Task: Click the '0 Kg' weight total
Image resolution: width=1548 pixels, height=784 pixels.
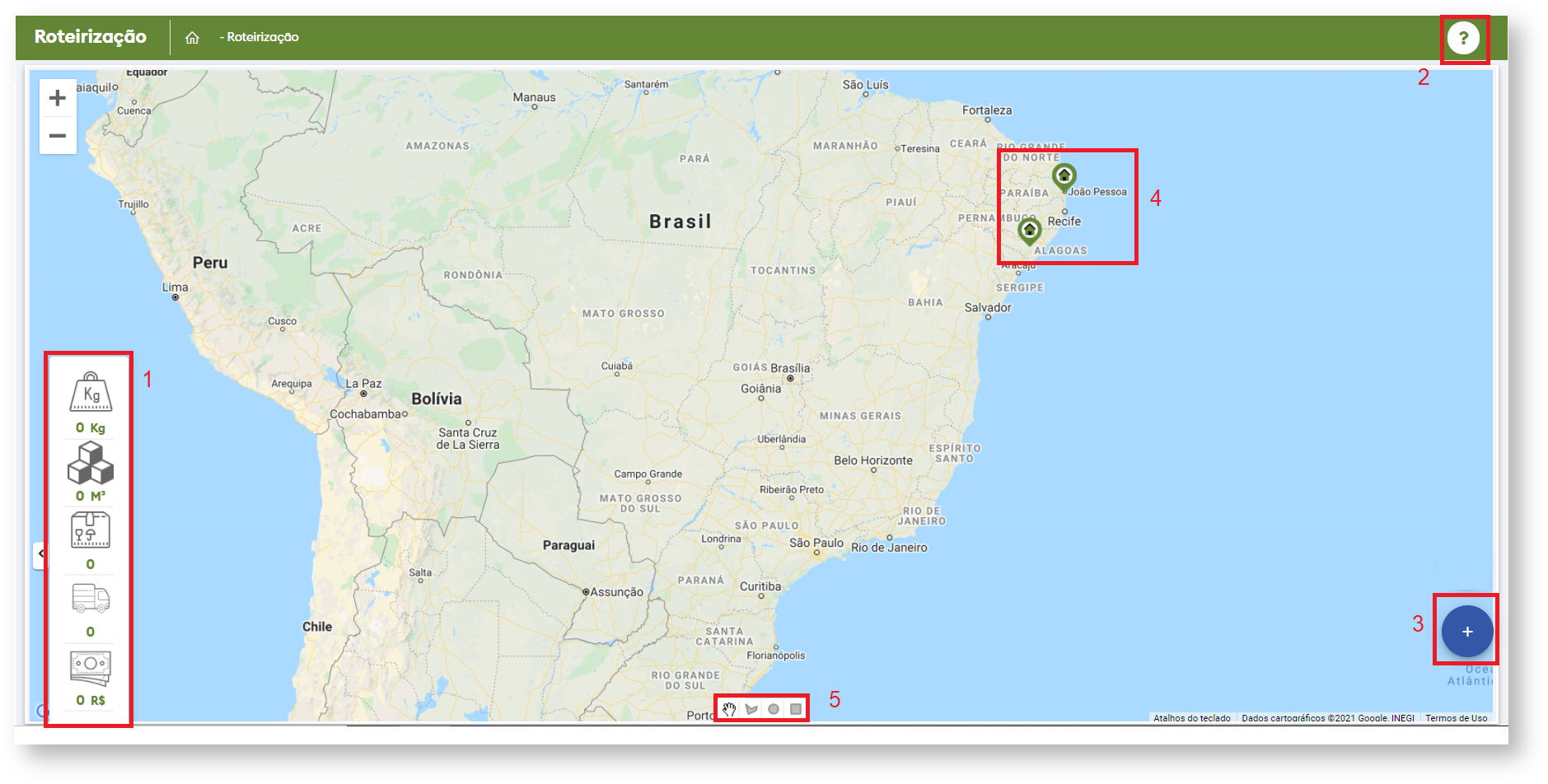Action: [91, 427]
